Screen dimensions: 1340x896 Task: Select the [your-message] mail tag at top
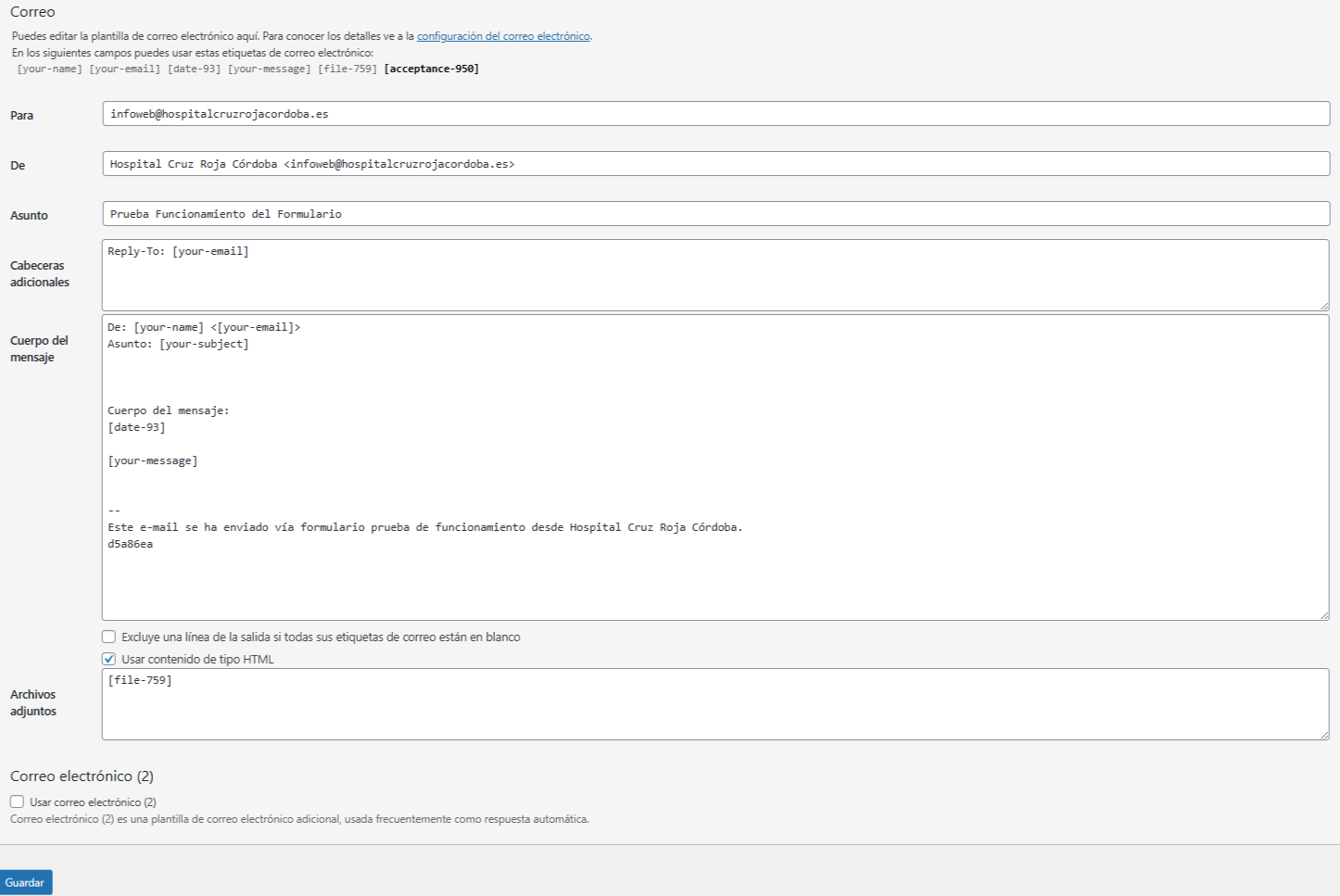(269, 69)
